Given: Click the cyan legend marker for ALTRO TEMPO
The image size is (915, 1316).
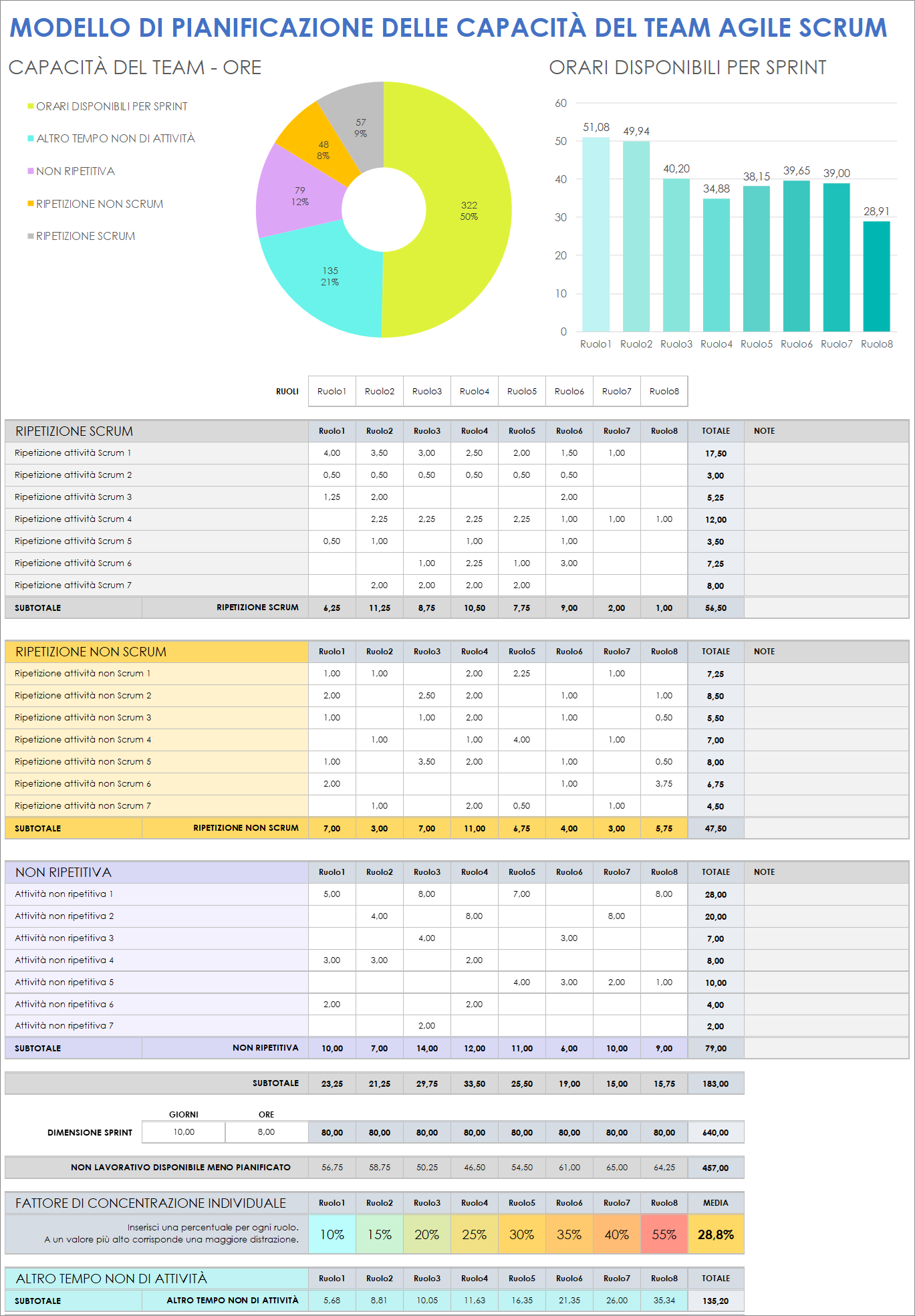Looking at the screenshot, I should (x=31, y=138).
